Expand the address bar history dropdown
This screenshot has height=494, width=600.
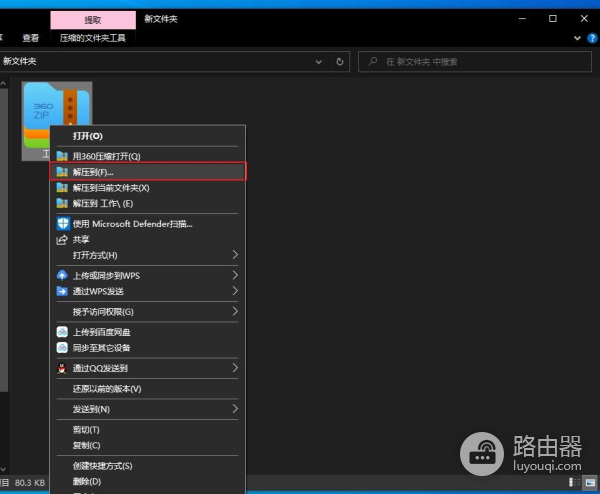point(320,61)
